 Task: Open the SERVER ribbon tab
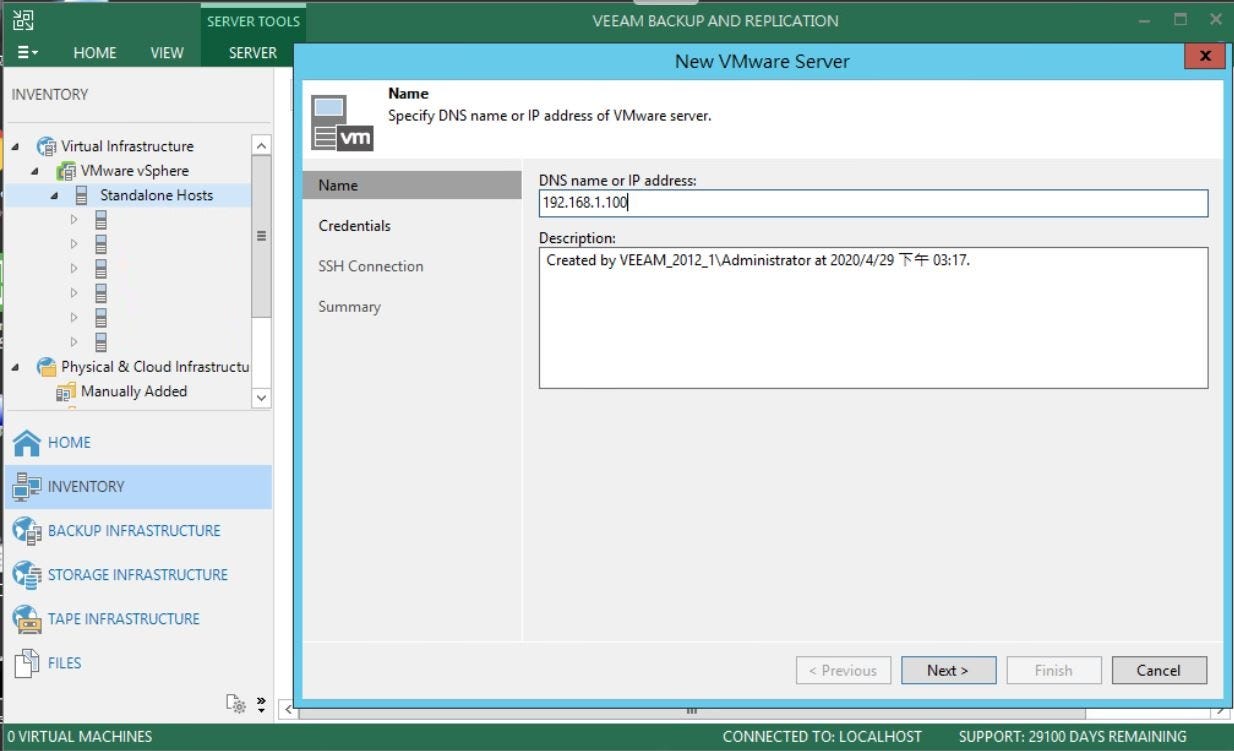pos(253,53)
